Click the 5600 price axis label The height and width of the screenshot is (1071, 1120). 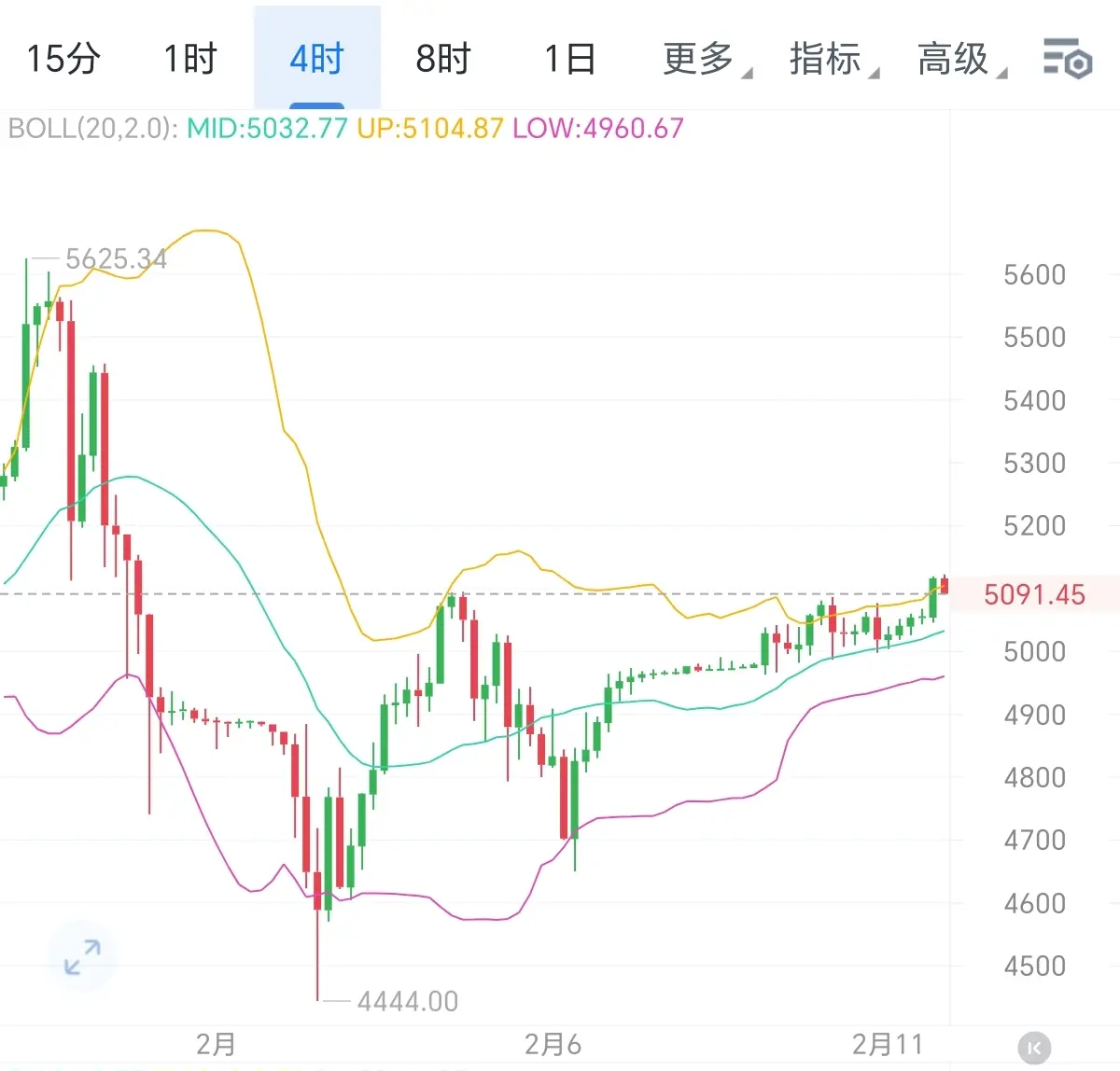coord(1034,274)
